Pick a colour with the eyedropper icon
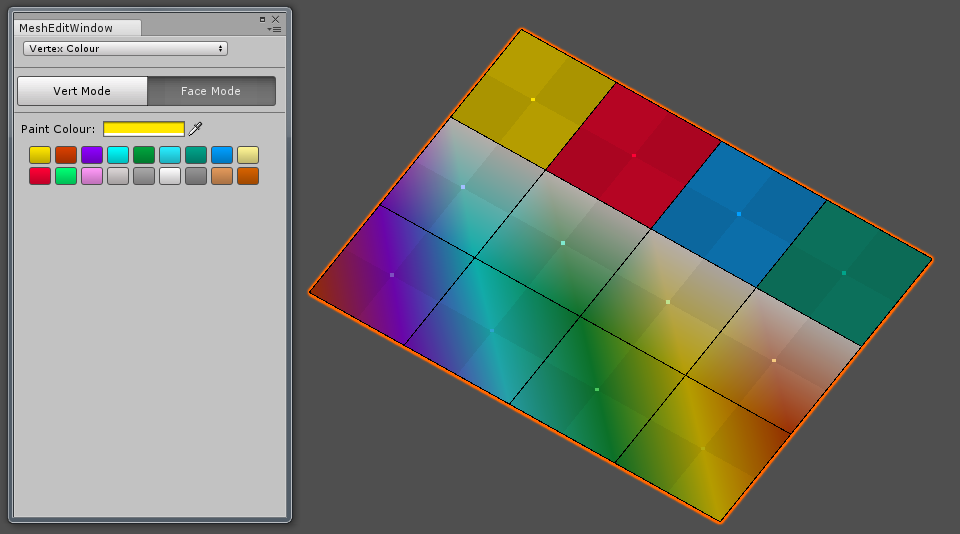This screenshot has width=960, height=534. point(195,129)
